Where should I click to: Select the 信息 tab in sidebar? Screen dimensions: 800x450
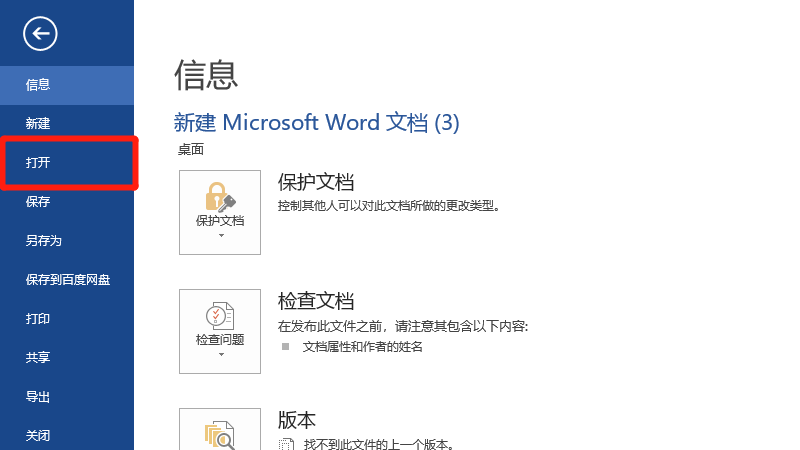tap(38, 85)
